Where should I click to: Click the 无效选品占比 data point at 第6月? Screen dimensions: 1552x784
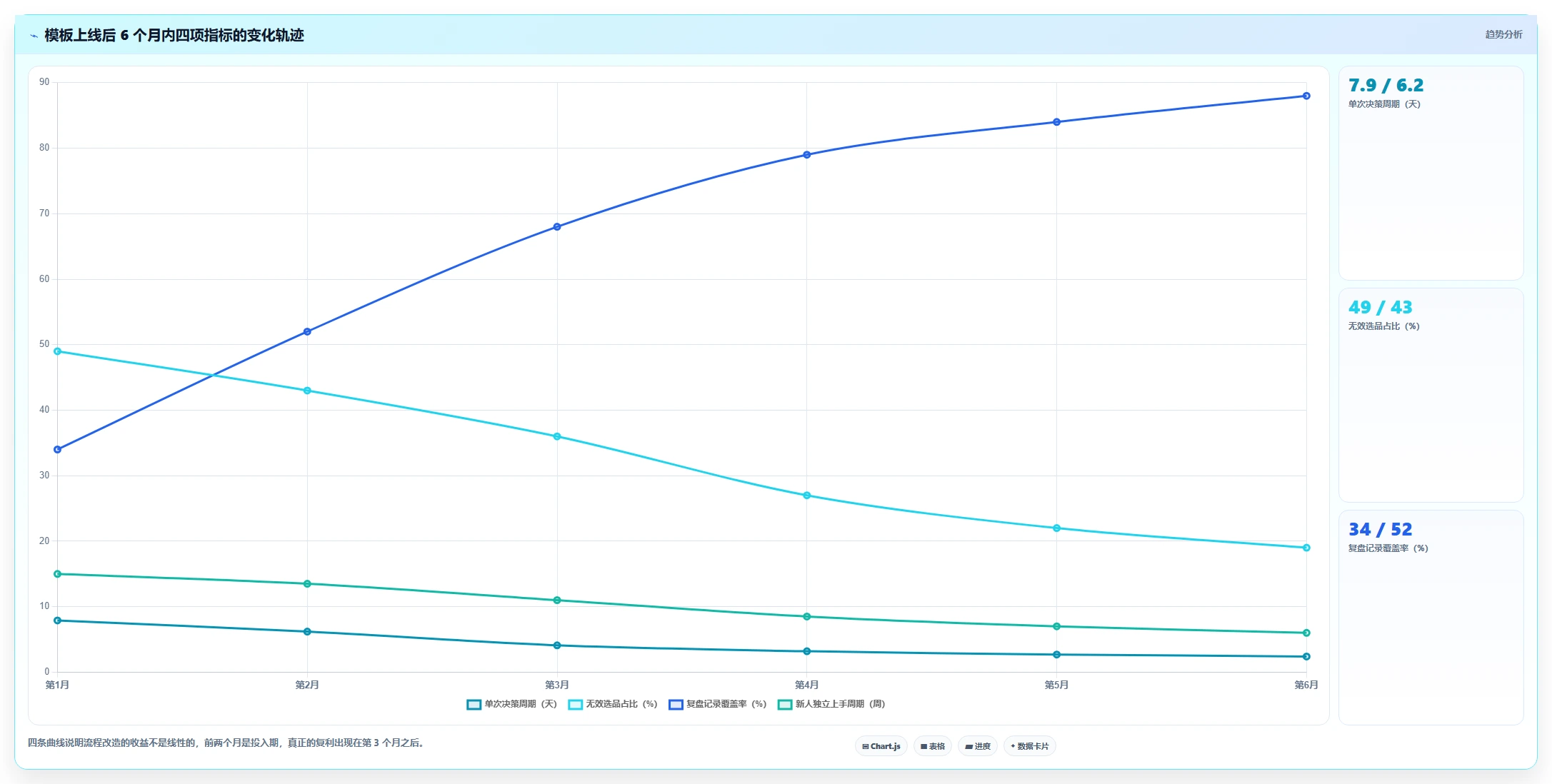tap(1306, 548)
